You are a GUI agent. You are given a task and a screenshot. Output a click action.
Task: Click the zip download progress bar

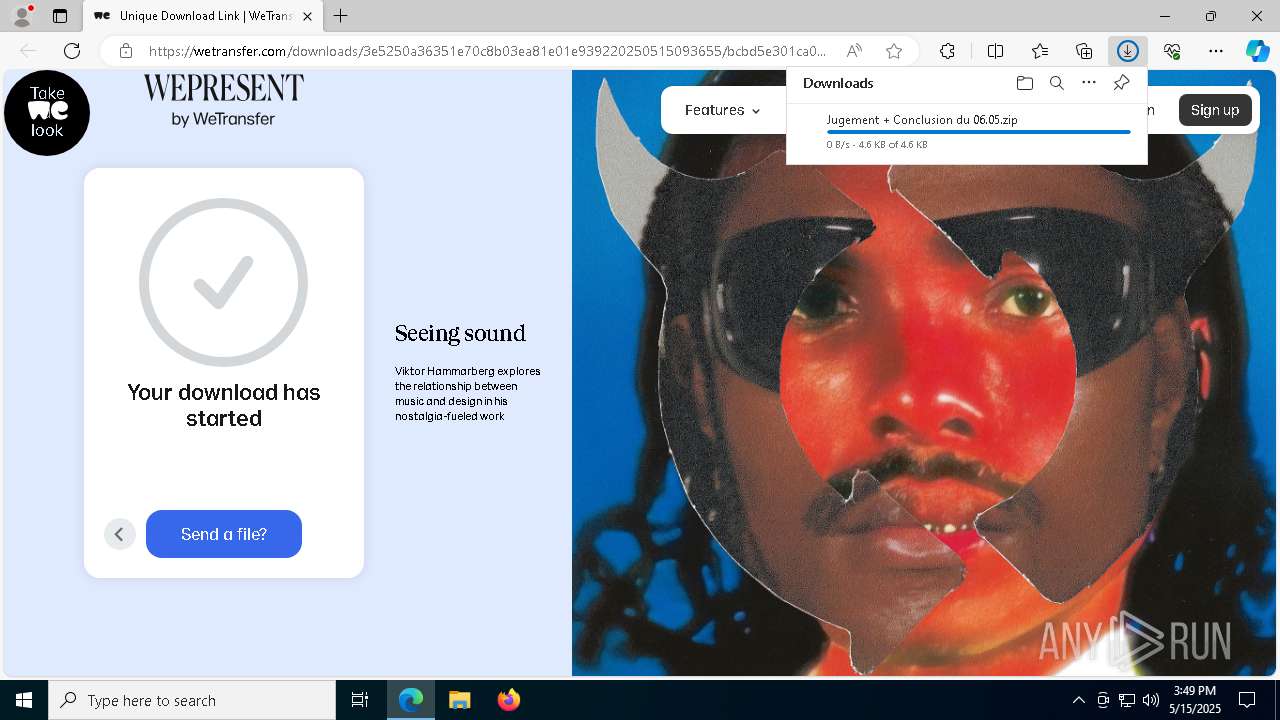tap(978, 132)
